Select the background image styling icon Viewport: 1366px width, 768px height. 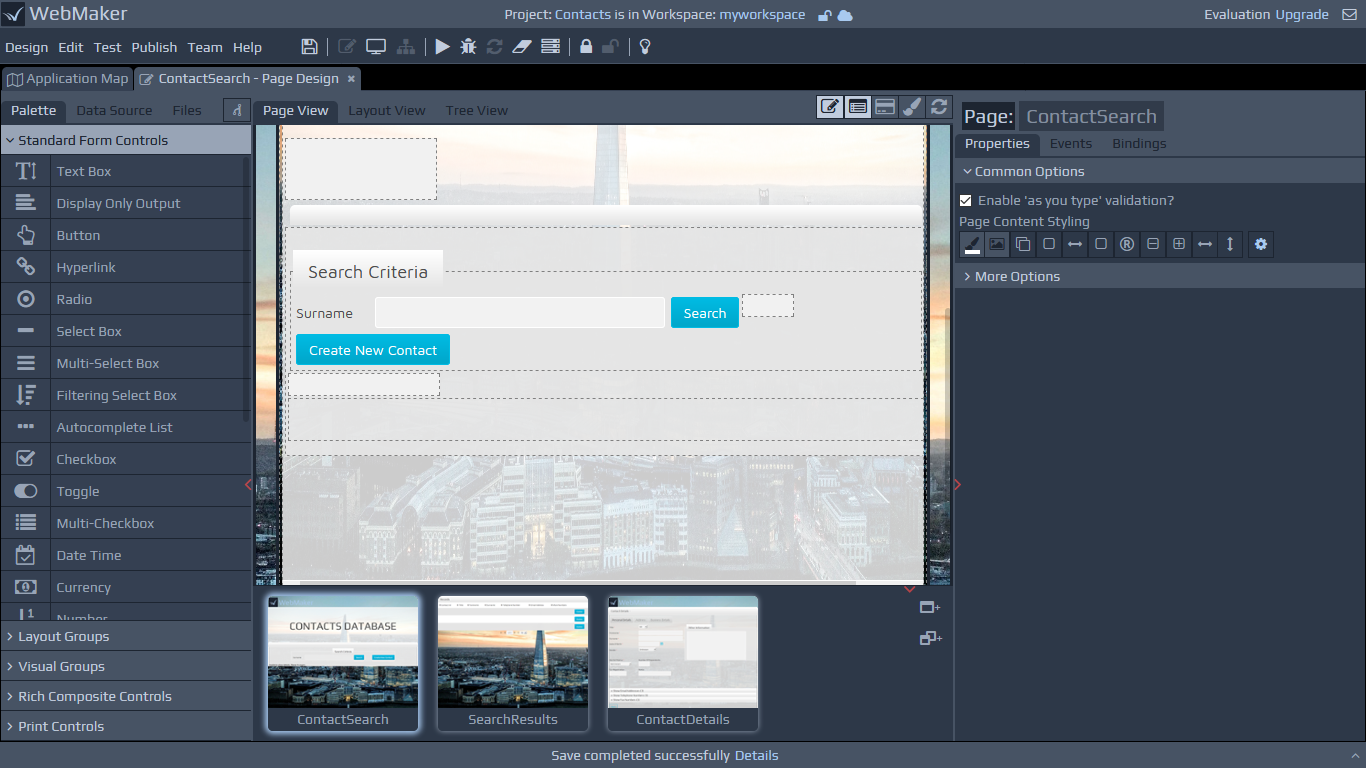[x=997, y=244]
